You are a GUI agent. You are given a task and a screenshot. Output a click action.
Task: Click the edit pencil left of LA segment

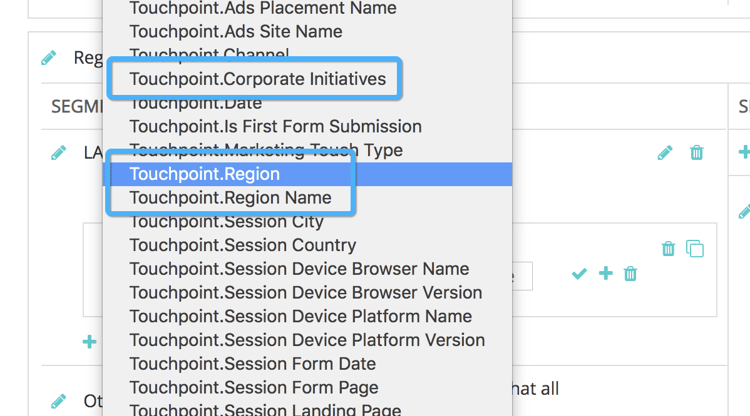click(x=59, y=153)
